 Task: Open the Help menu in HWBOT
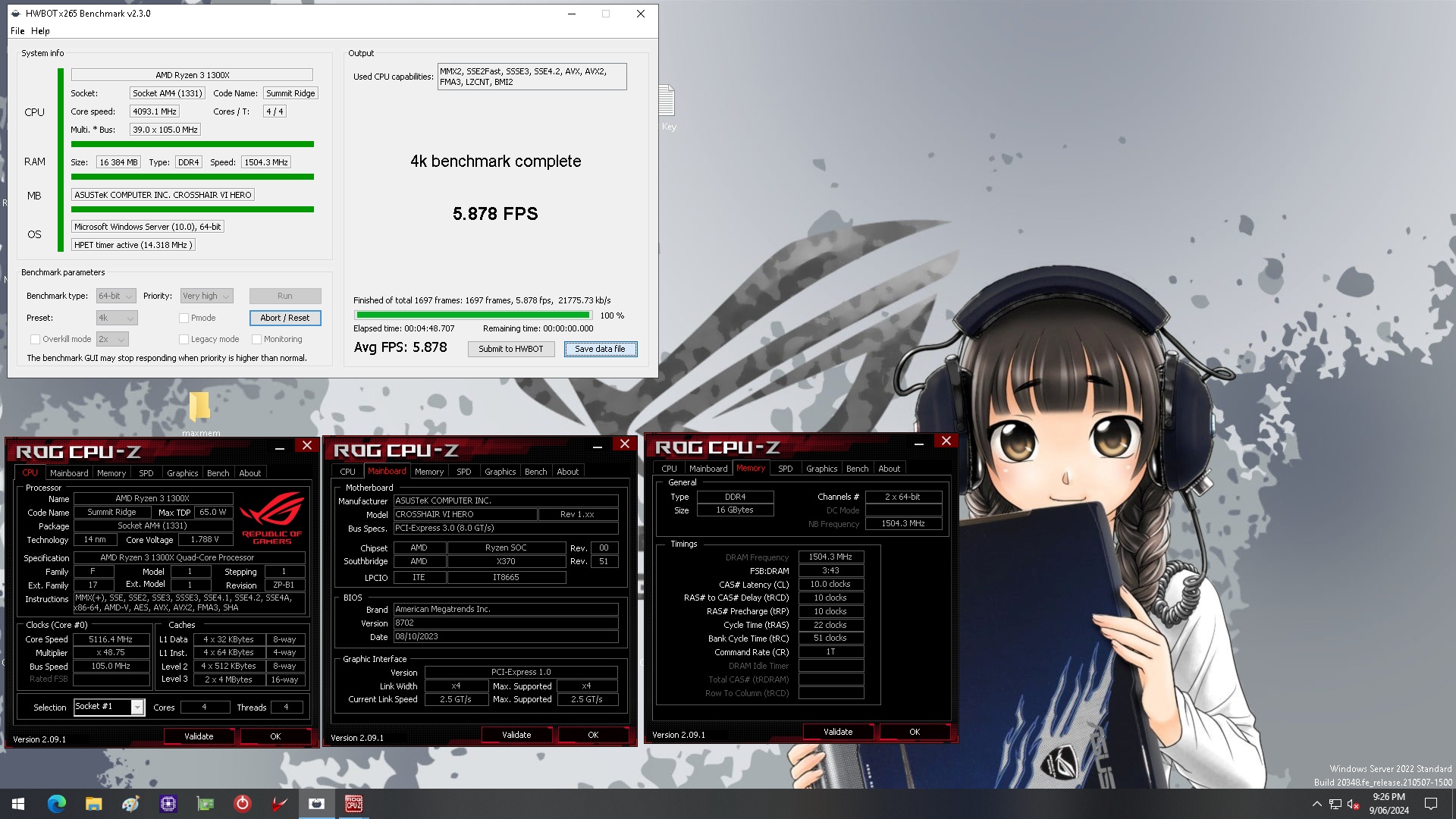coord(40,31)
